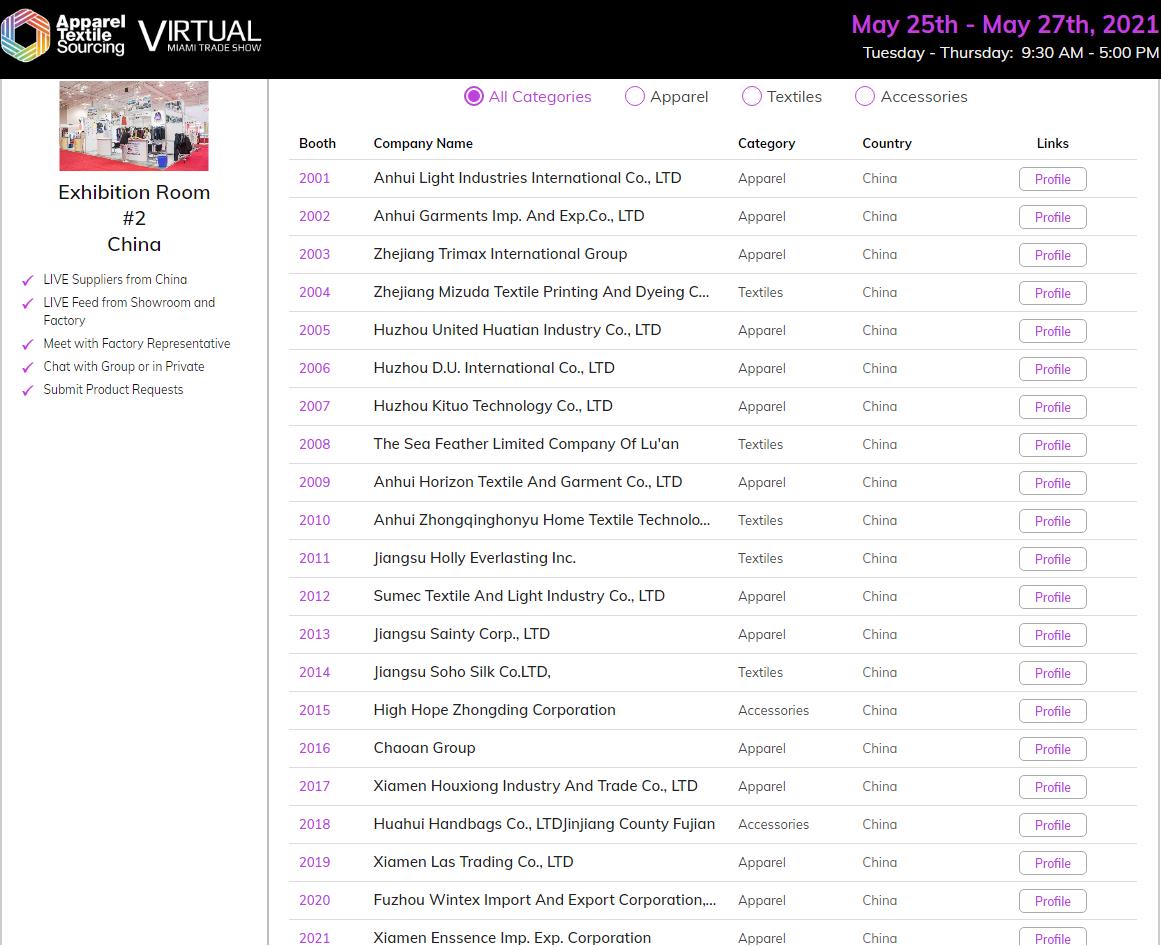
Task: Click booth number 2020
Action: [x=315, y=900]
